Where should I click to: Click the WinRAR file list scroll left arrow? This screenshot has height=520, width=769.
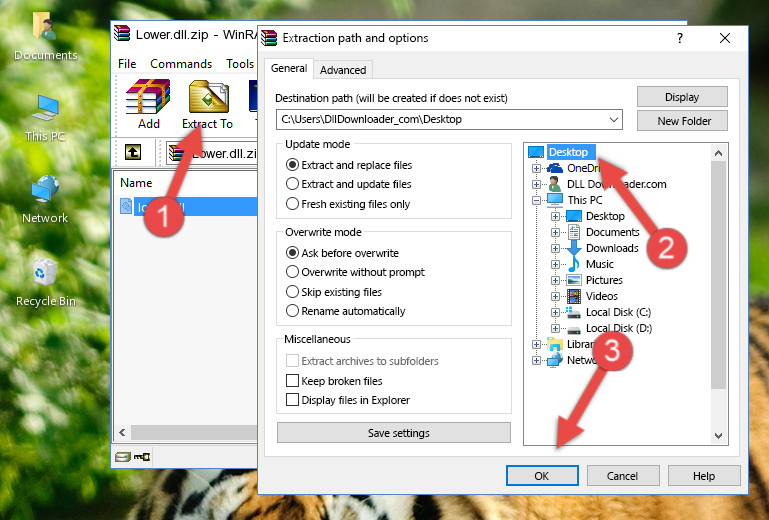click(123, 433)
